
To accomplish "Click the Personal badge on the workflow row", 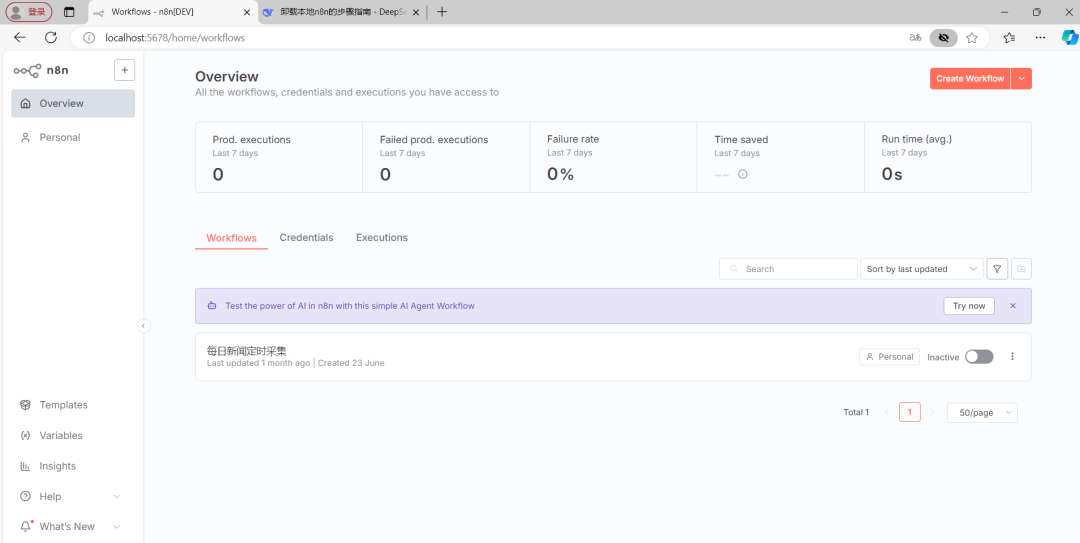I will [889, 357].
